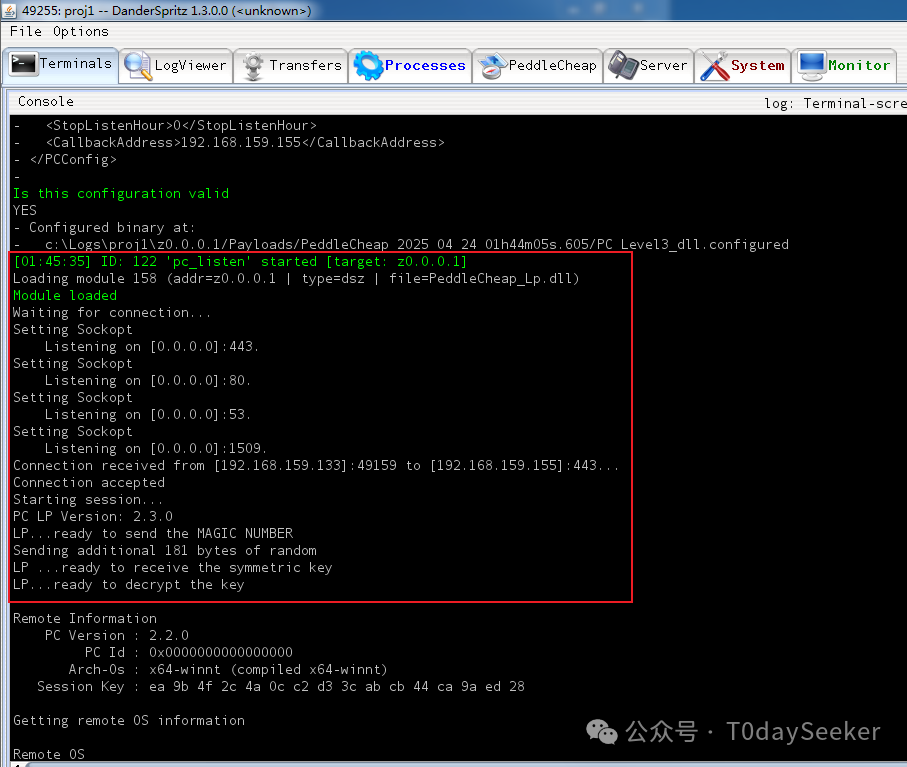Click the window title bar text

tap(167, 10)
